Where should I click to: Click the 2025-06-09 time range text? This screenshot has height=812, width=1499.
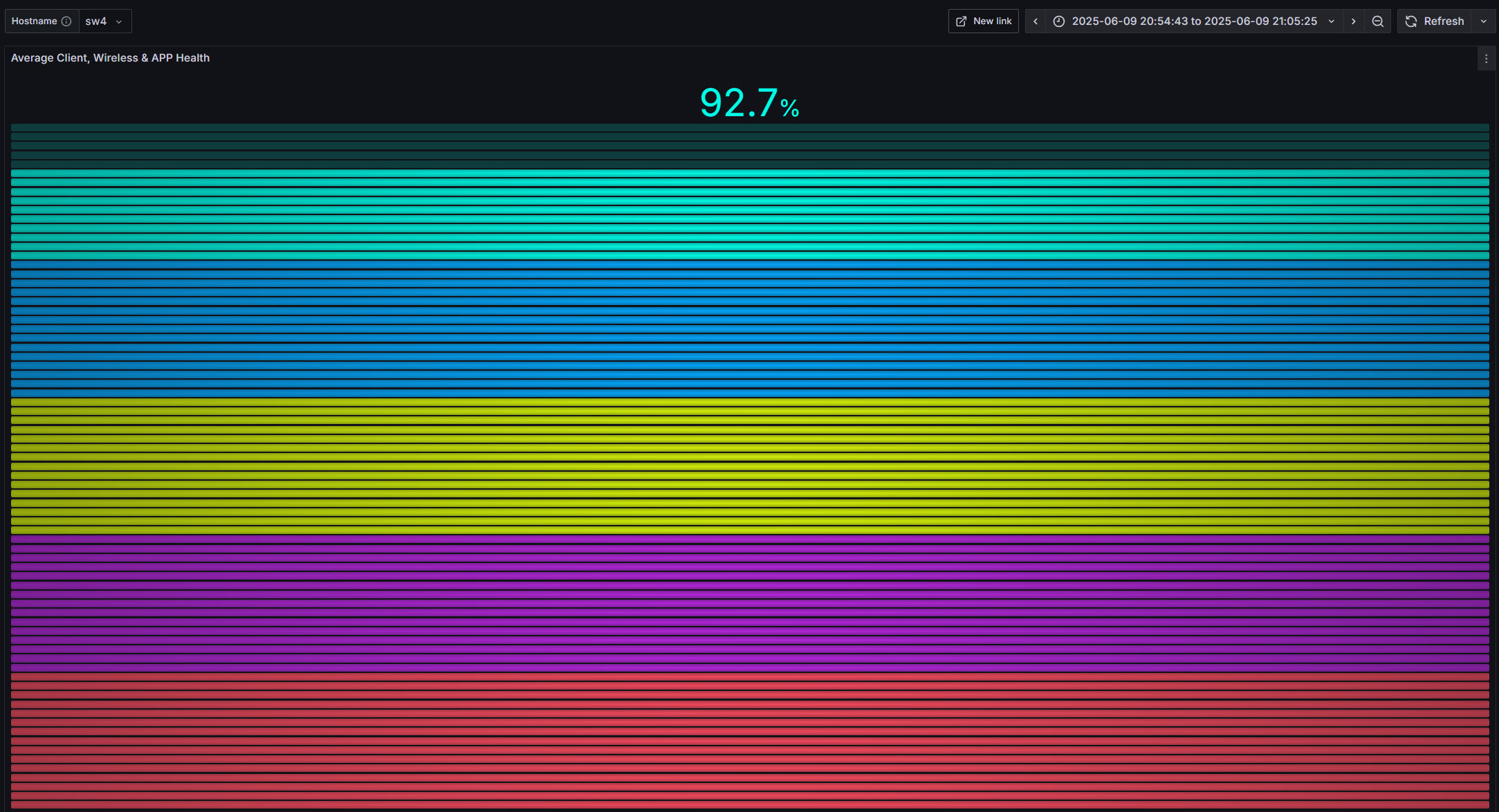(1194, 21)
